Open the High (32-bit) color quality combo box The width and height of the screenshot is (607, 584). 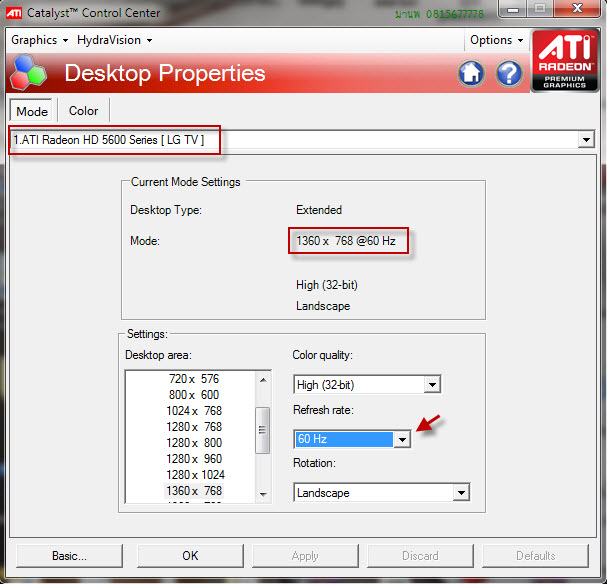coord(367,385)
